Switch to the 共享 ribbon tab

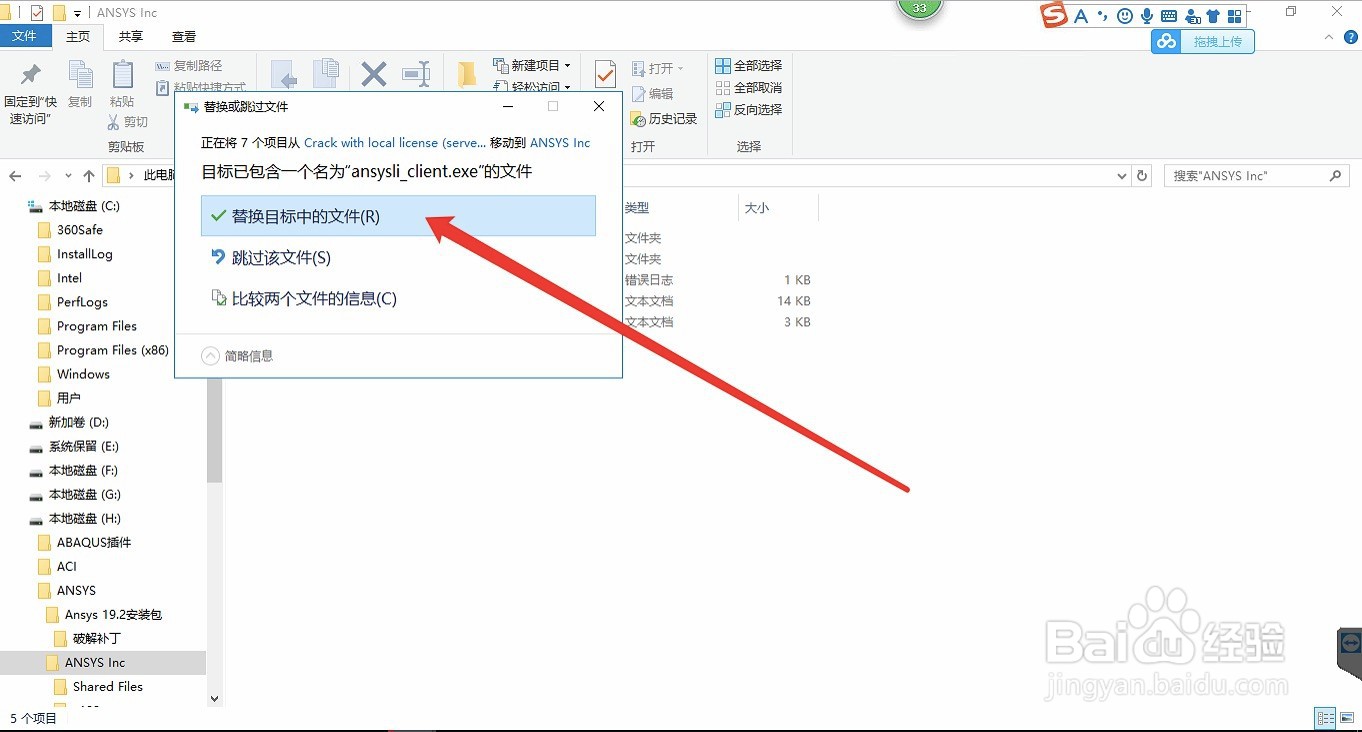point(130,36)
